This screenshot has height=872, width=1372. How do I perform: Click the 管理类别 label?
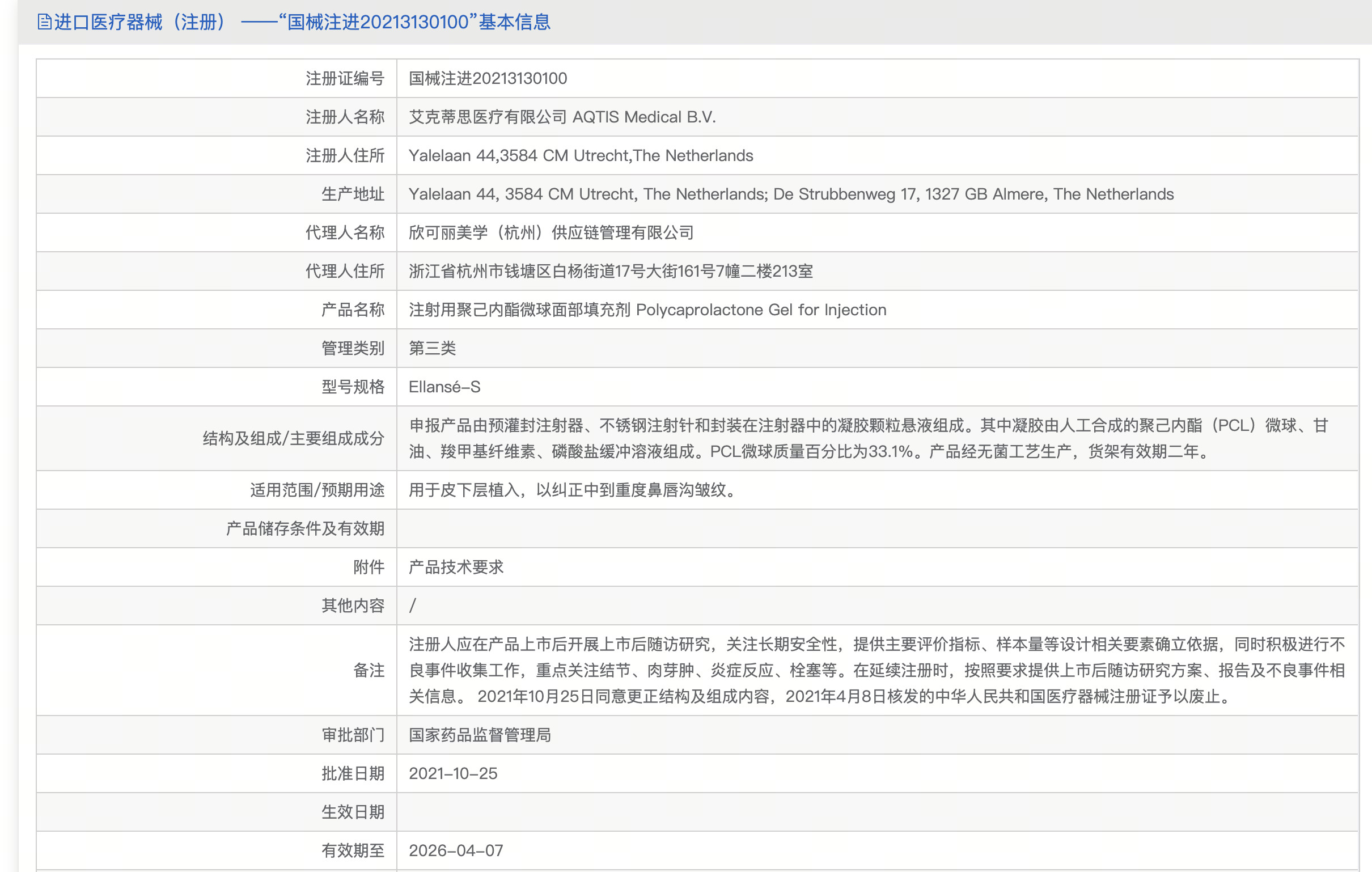pos(353,348)
